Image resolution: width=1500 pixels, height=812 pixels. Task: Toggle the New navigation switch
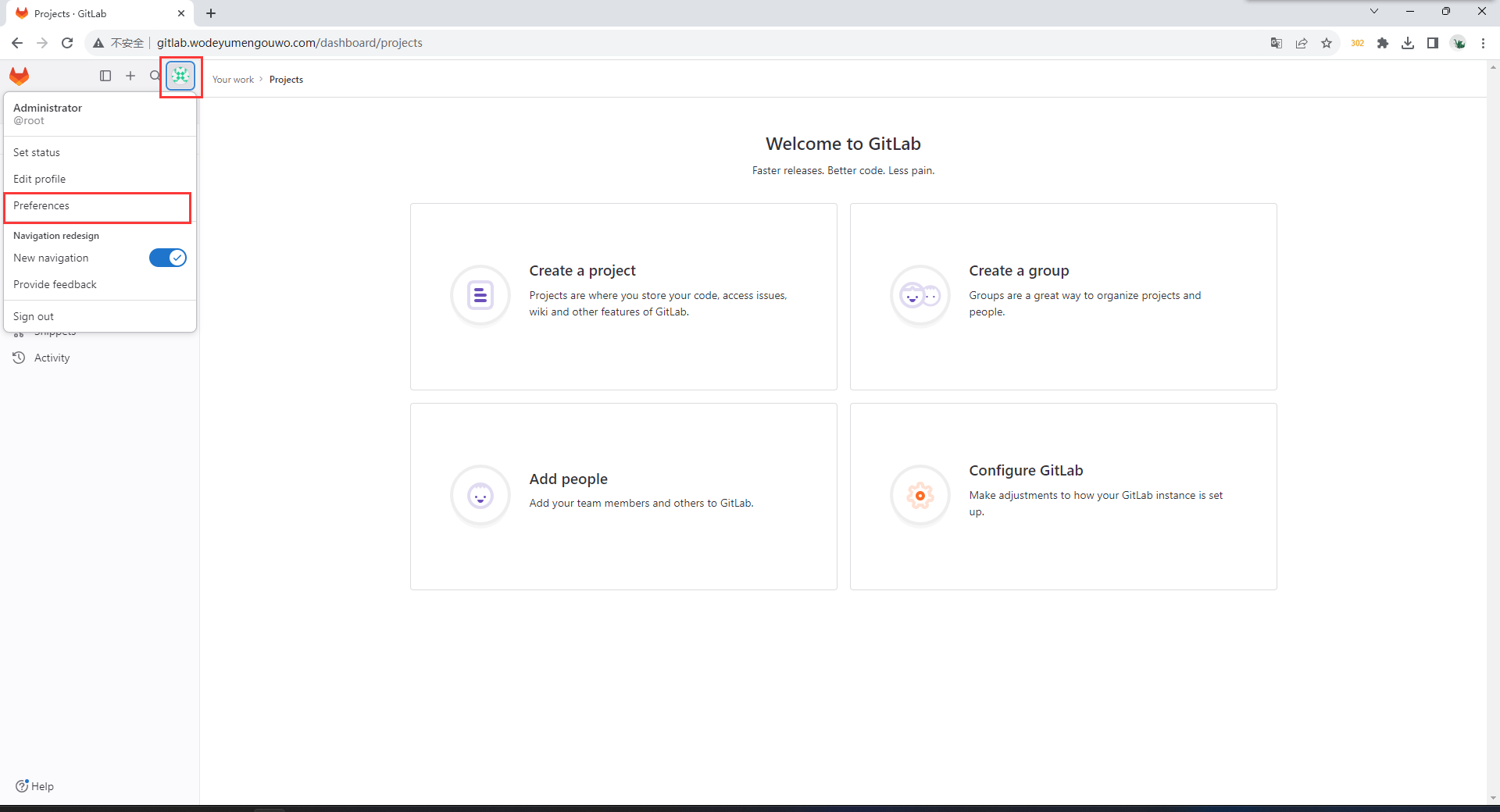coord(167,258)
